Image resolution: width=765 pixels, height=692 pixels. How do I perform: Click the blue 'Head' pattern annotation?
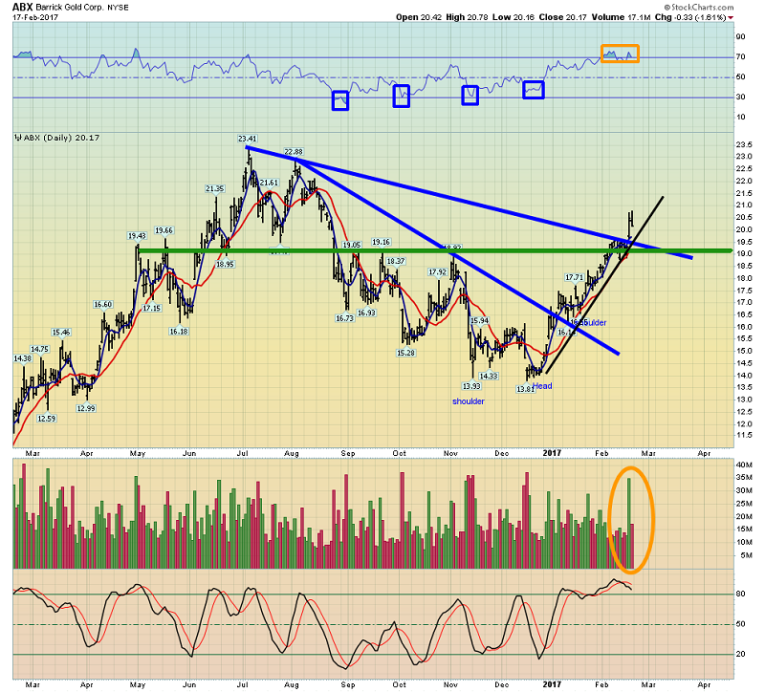(x=542, y=385)
